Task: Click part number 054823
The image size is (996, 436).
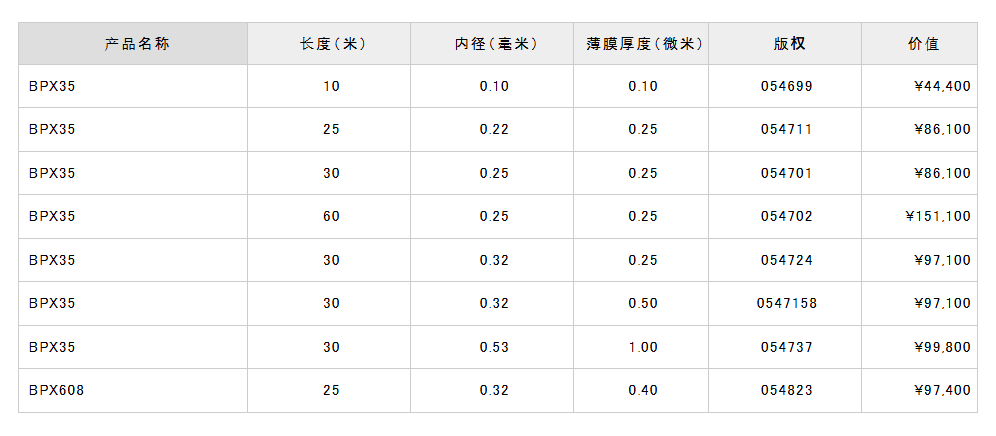Action: 787,391
